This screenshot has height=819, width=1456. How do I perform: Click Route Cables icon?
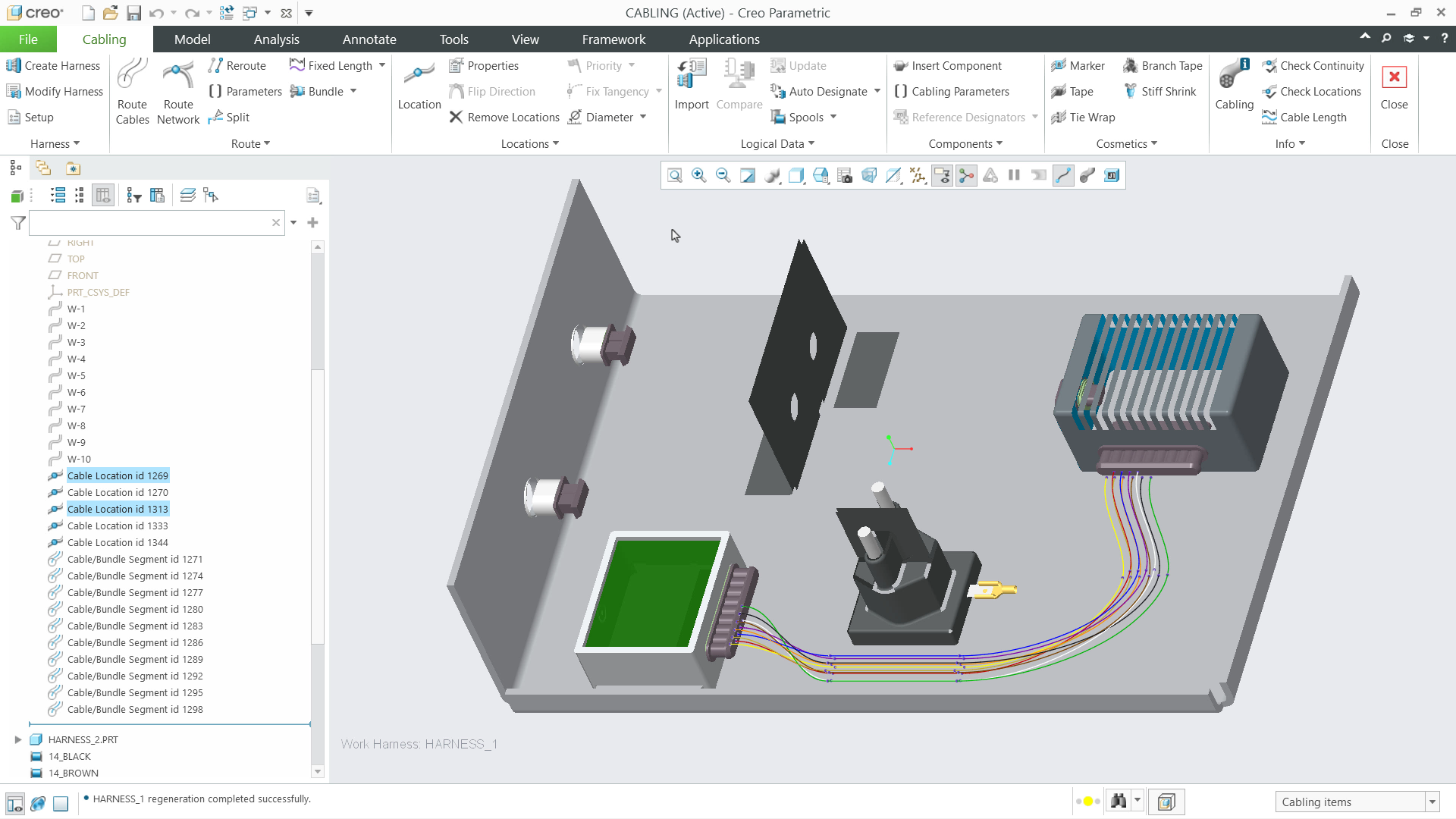pyautogui.click(x=132, y=92)
